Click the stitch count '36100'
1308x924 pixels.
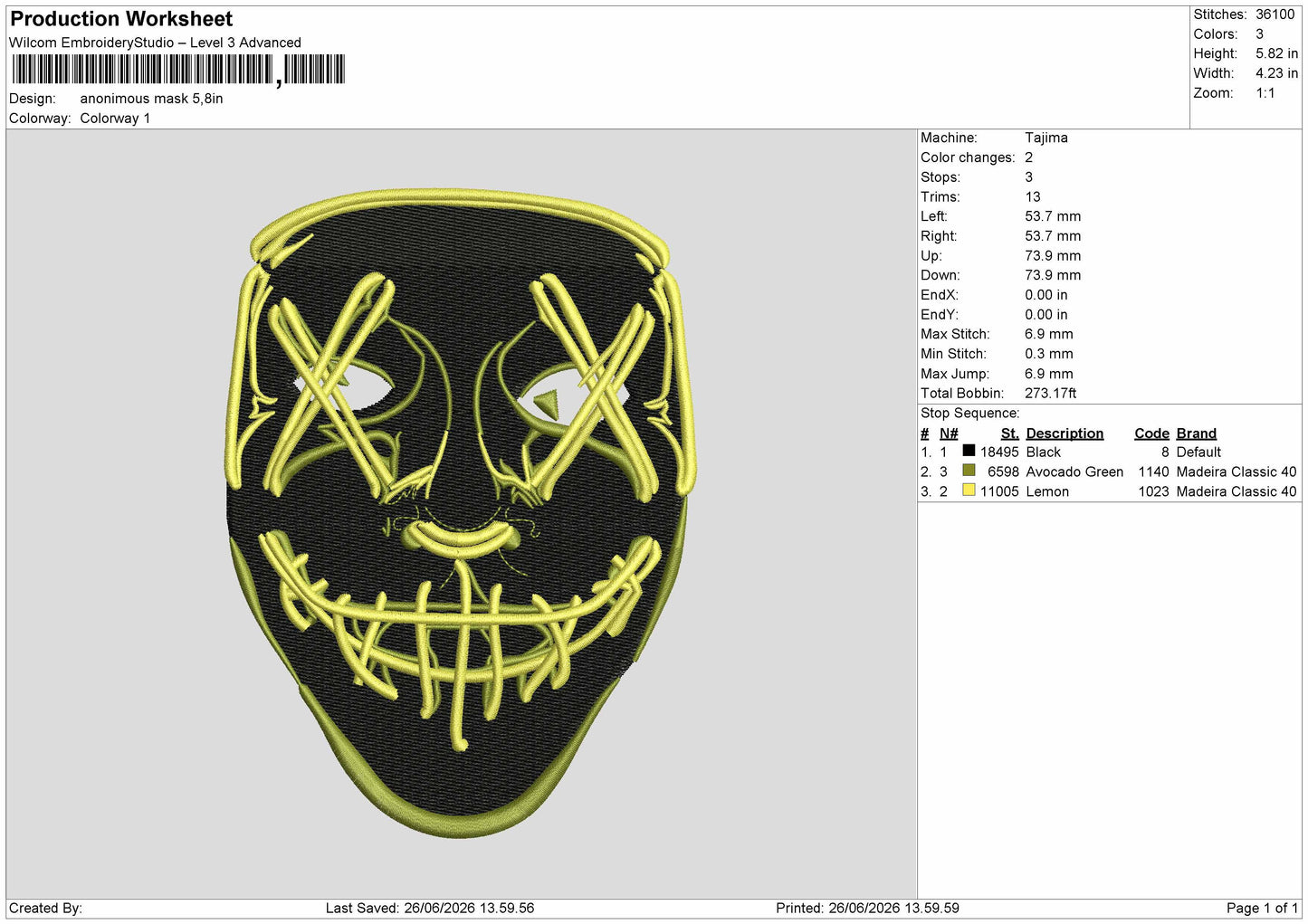click(1275, 14)
